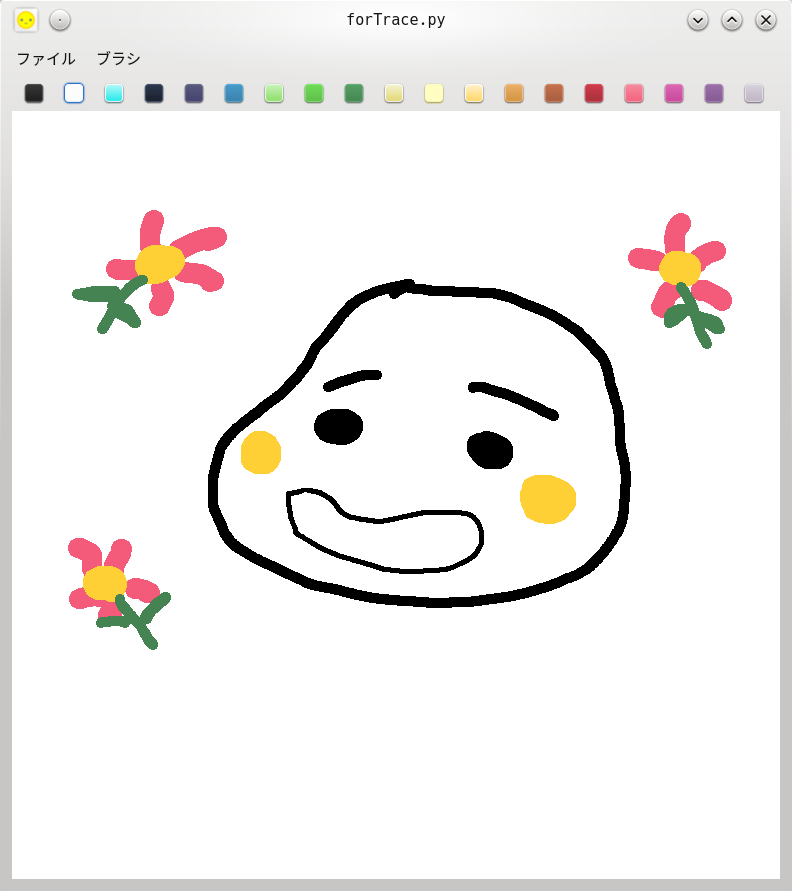Pick the khaki yellow color swatch
Viewport: 792px width, 891px height.
pyautogui.click(x=394, y=93)
